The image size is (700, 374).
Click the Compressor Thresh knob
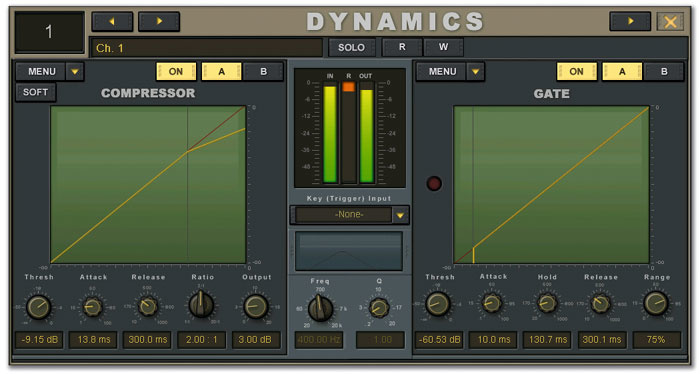click(x=39, y=307)
